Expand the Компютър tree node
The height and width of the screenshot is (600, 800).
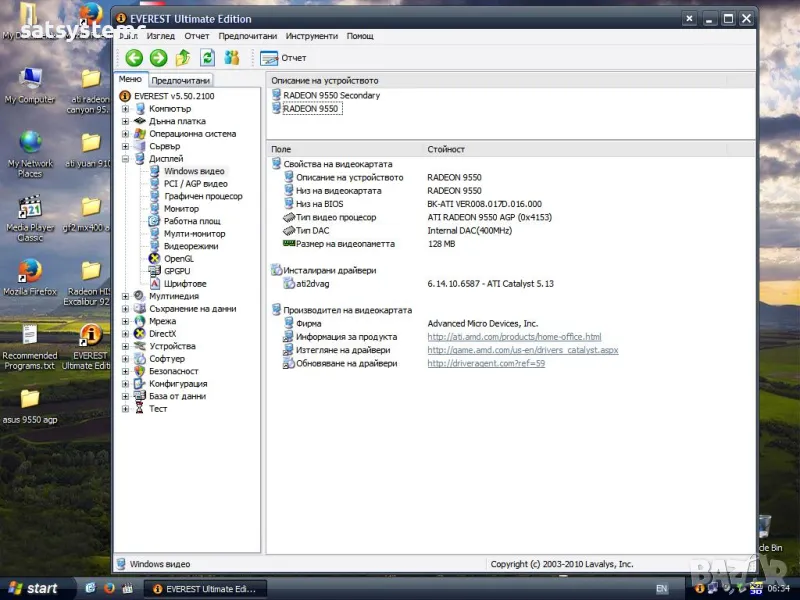(x=126, y=109)
